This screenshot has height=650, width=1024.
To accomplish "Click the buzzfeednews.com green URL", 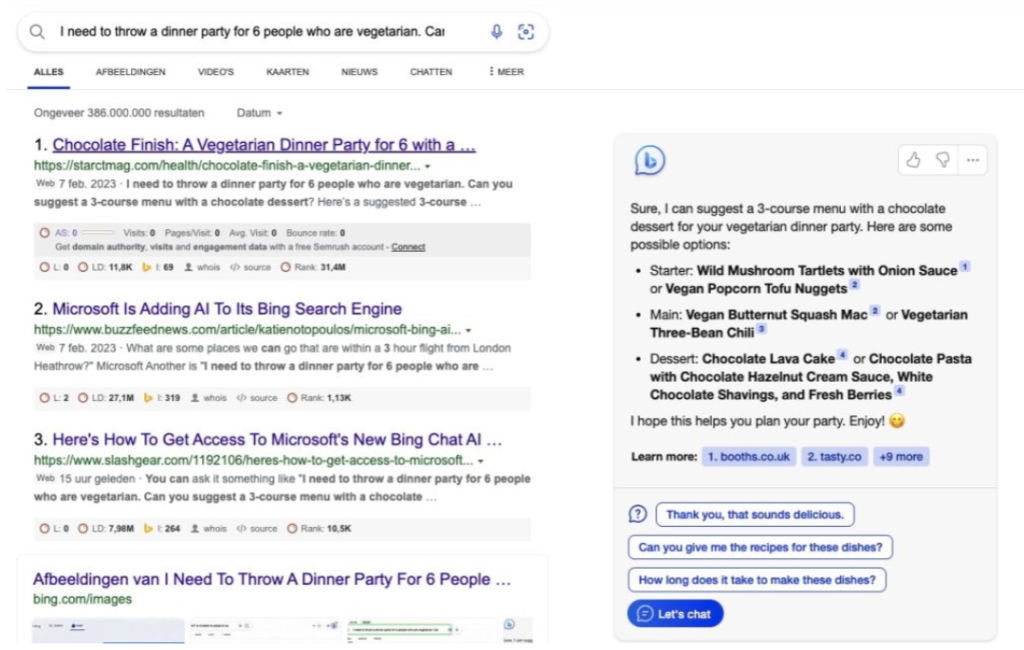I will click(x=248, y=329).
